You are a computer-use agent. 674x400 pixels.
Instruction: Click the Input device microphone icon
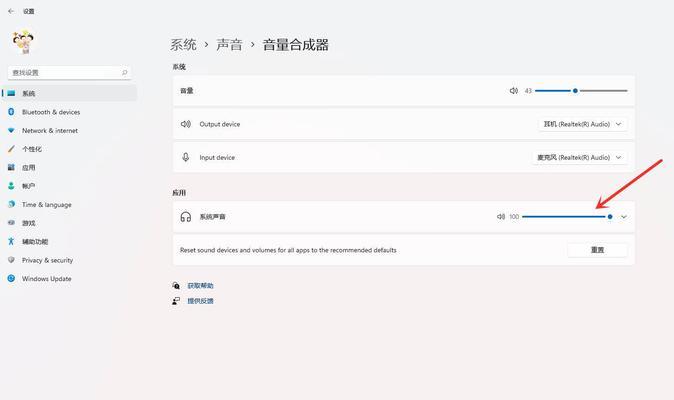pos(186,157)
